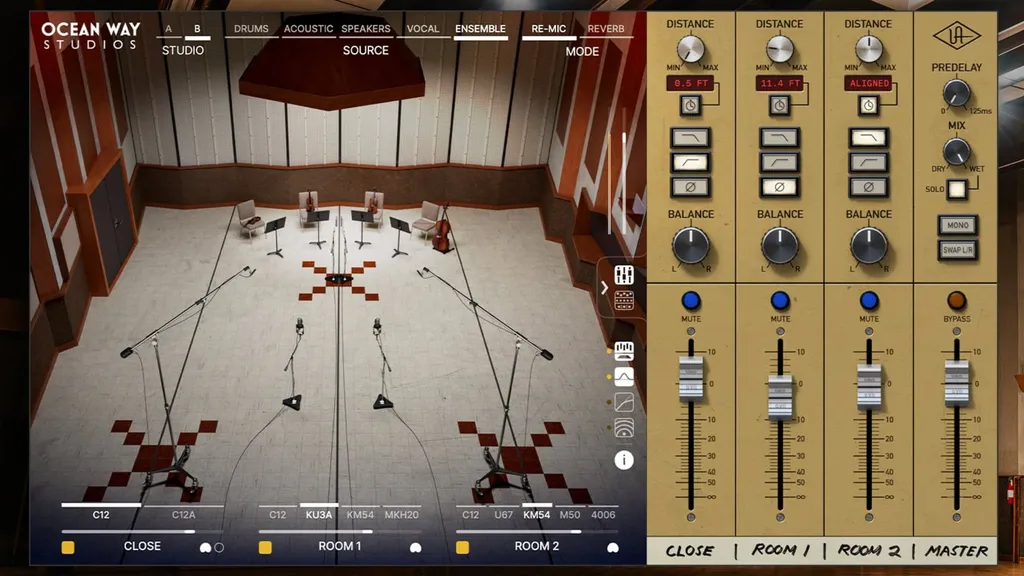1024x576 pixels.
Task: Enable phase invert on Room 2 channel
Action: point(868,187)
